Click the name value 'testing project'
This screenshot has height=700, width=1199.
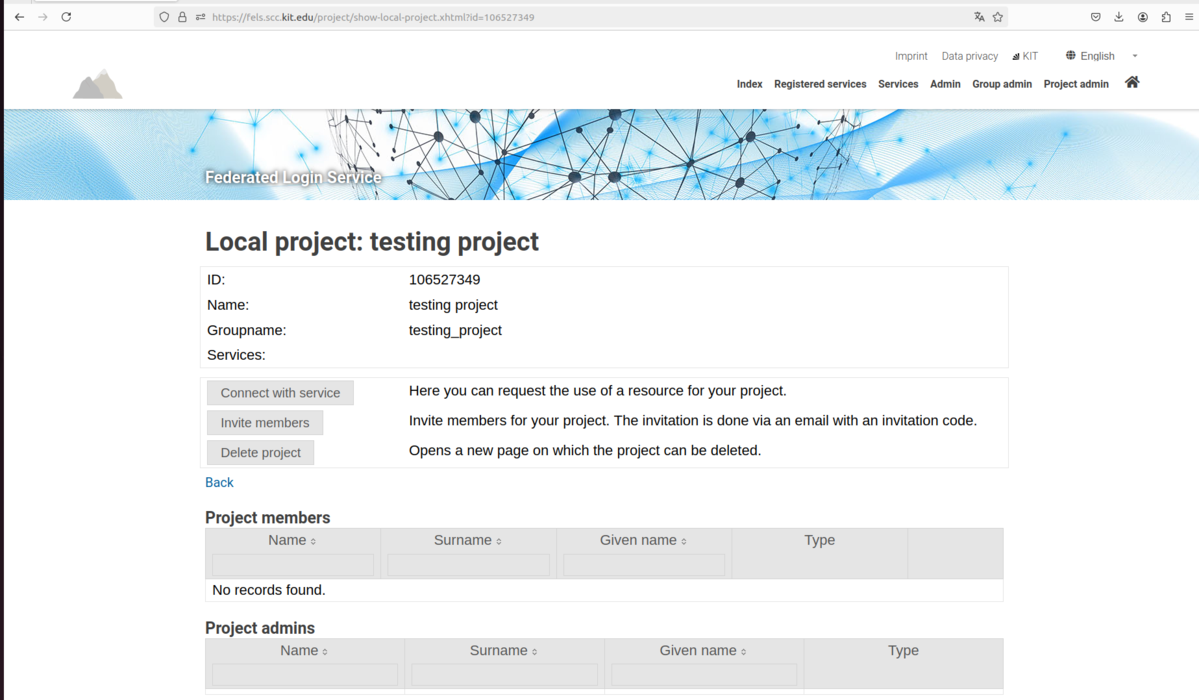[x=453, y=305]
